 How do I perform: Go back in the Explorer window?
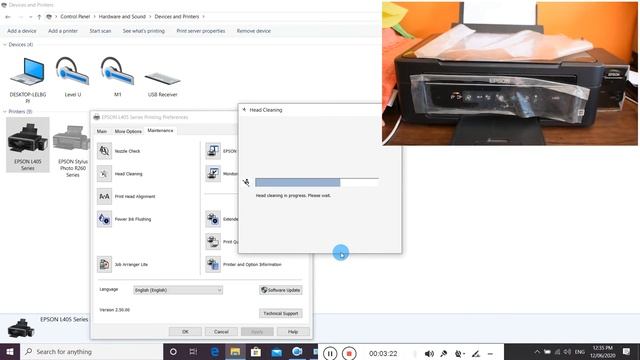click(8, 17)
